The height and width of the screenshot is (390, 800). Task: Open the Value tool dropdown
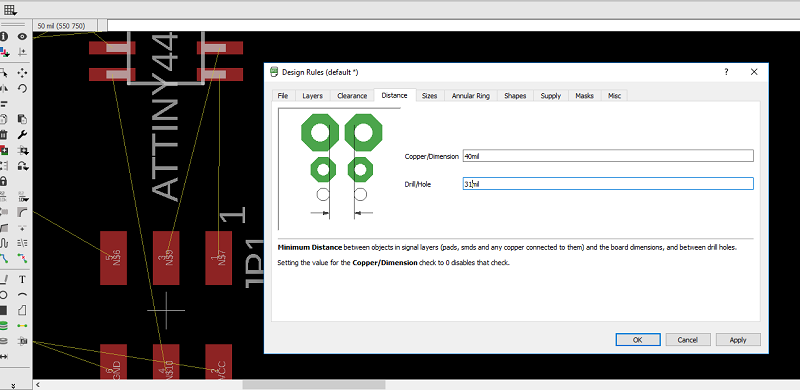(22, 197)
